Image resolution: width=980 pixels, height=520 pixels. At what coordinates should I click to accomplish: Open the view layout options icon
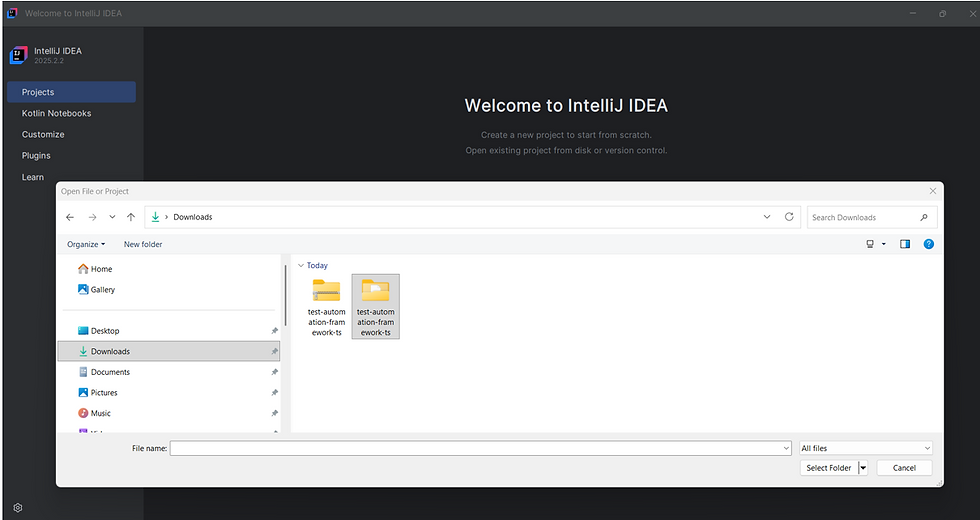870,244
